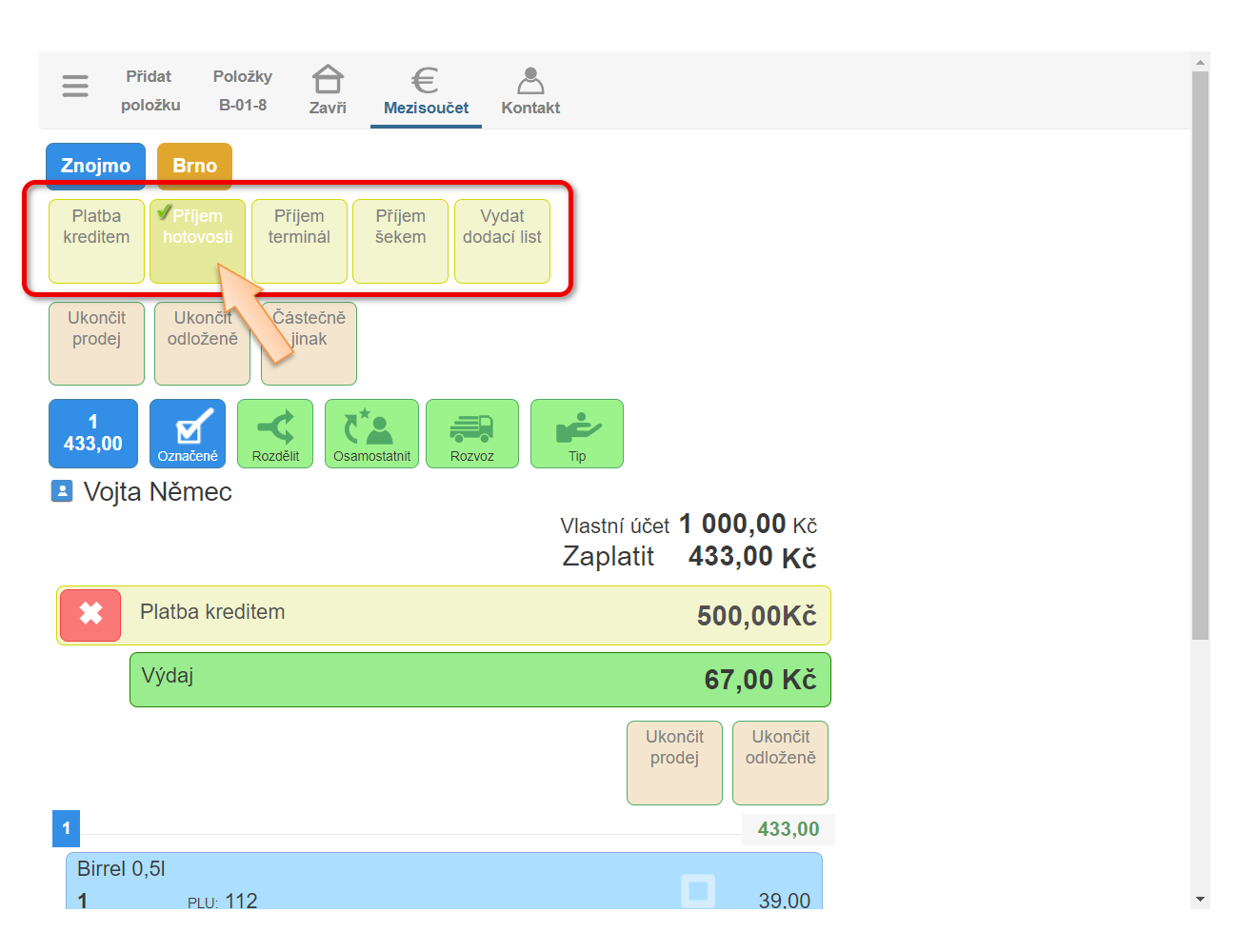
Task: Click Přidat položku in toolbar
Action: point(150,90)
